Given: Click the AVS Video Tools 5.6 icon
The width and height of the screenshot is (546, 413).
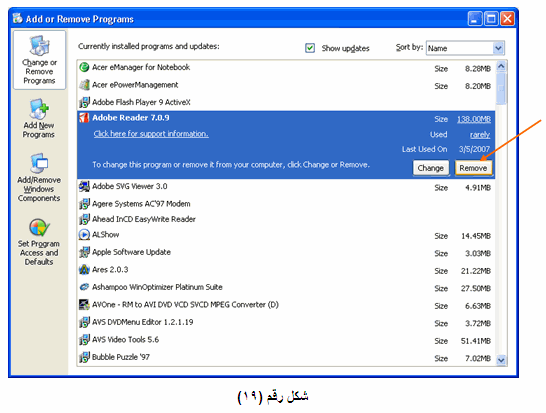Looking at the screenshot, I should coord(84,340).
